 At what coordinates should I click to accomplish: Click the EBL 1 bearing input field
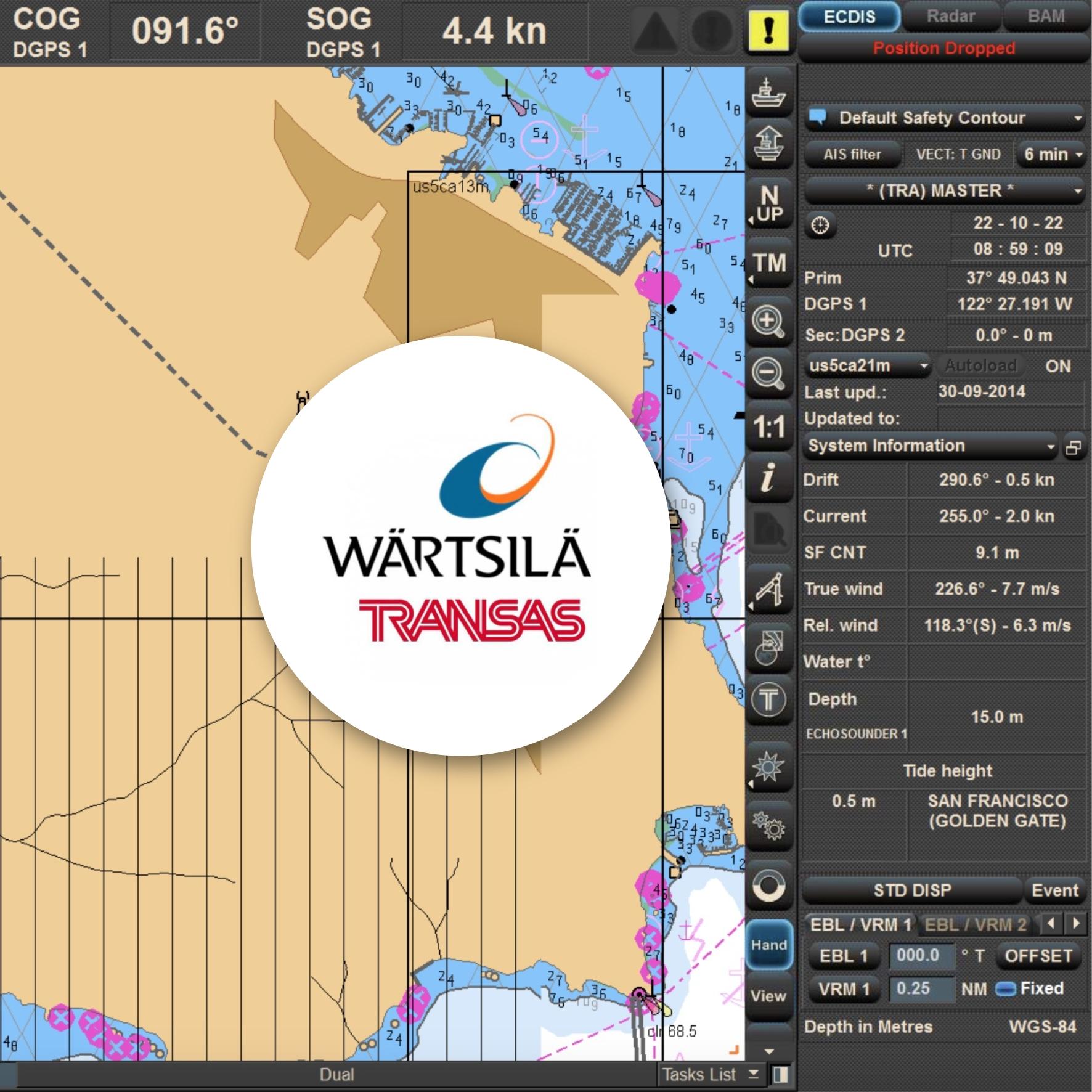[922, 956]
